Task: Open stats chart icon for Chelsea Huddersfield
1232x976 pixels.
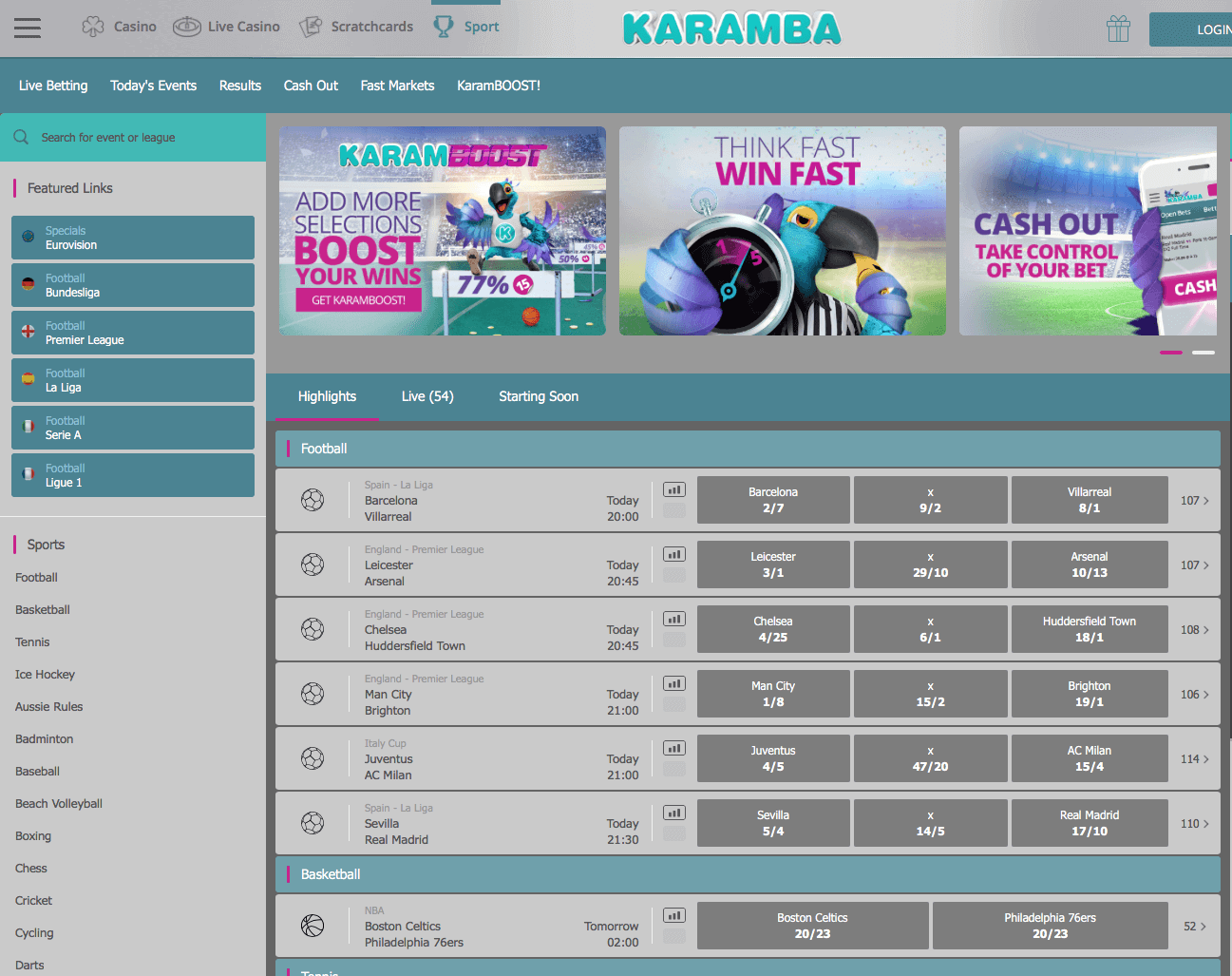Action: (674, 620)
